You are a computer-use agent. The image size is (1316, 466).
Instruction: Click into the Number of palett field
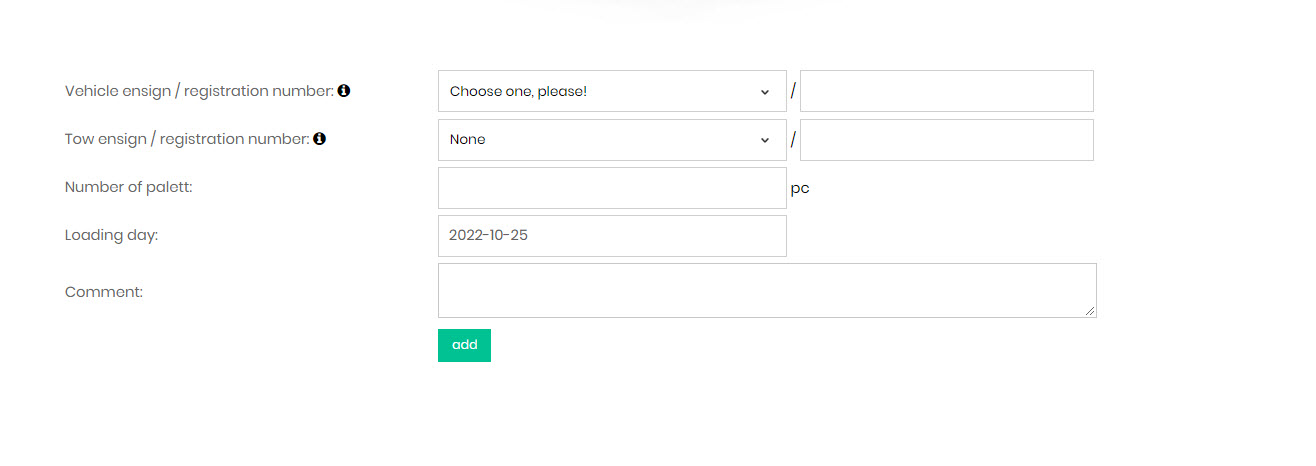click(x=612, y=188)
